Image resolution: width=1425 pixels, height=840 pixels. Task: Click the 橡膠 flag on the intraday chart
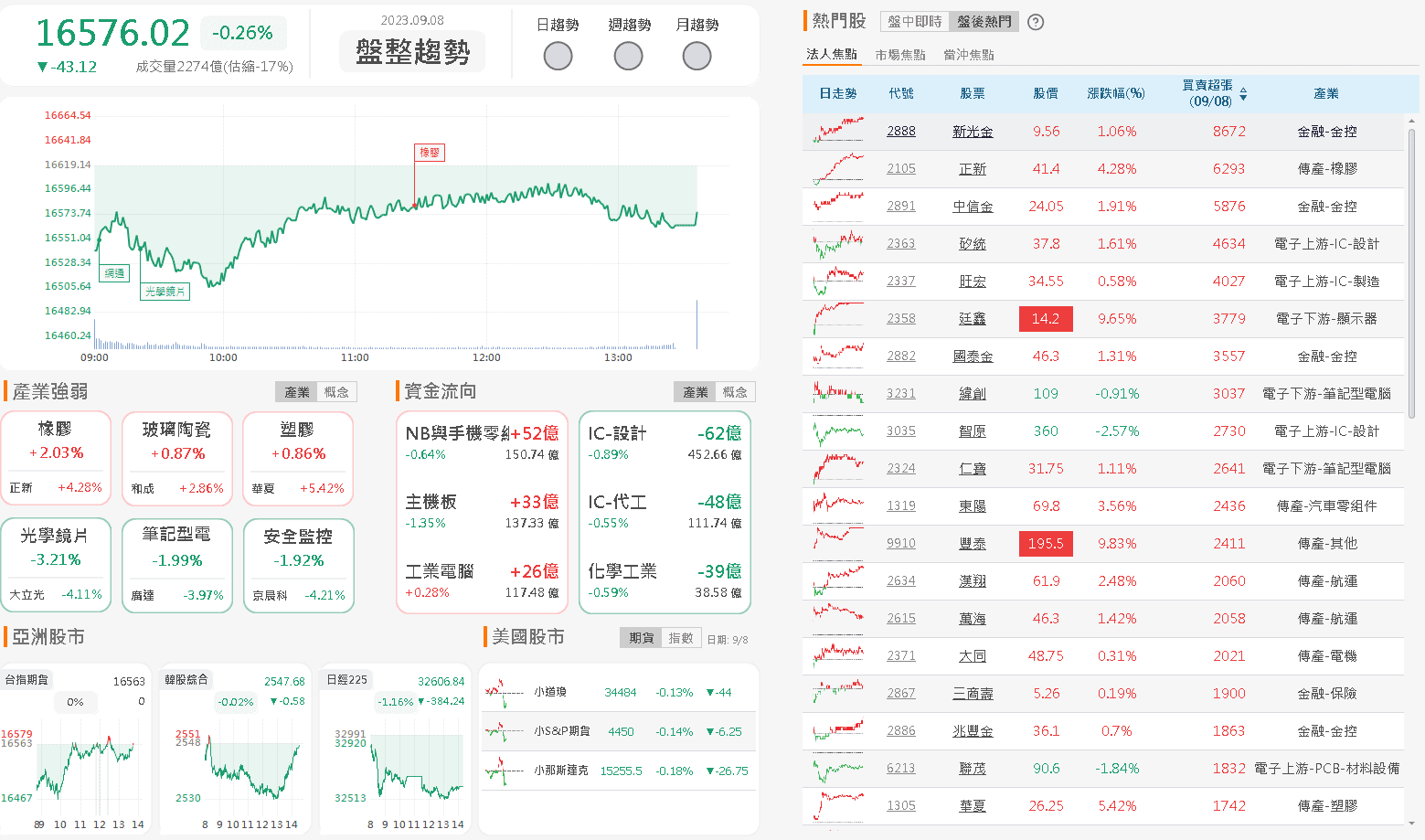coord(430,153)
